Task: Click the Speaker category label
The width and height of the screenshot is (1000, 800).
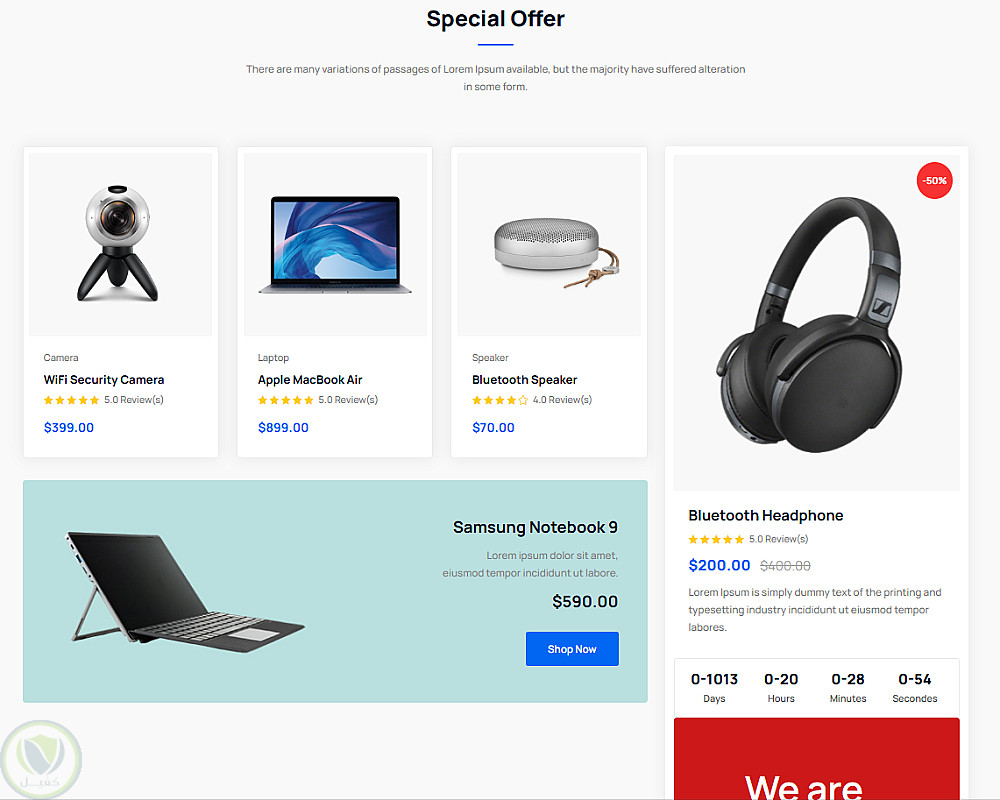Action: coord(490,358)
